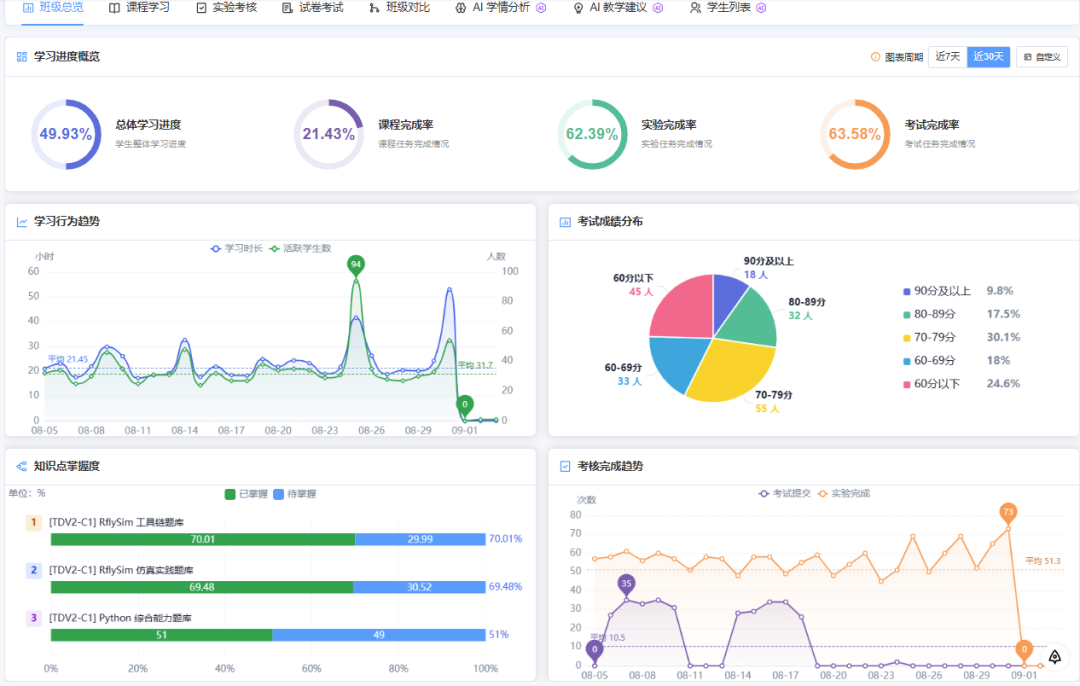Screen dimensions: 1080x686
Task: Click the people icon beside 学生列表
Action: pos(696,8)
